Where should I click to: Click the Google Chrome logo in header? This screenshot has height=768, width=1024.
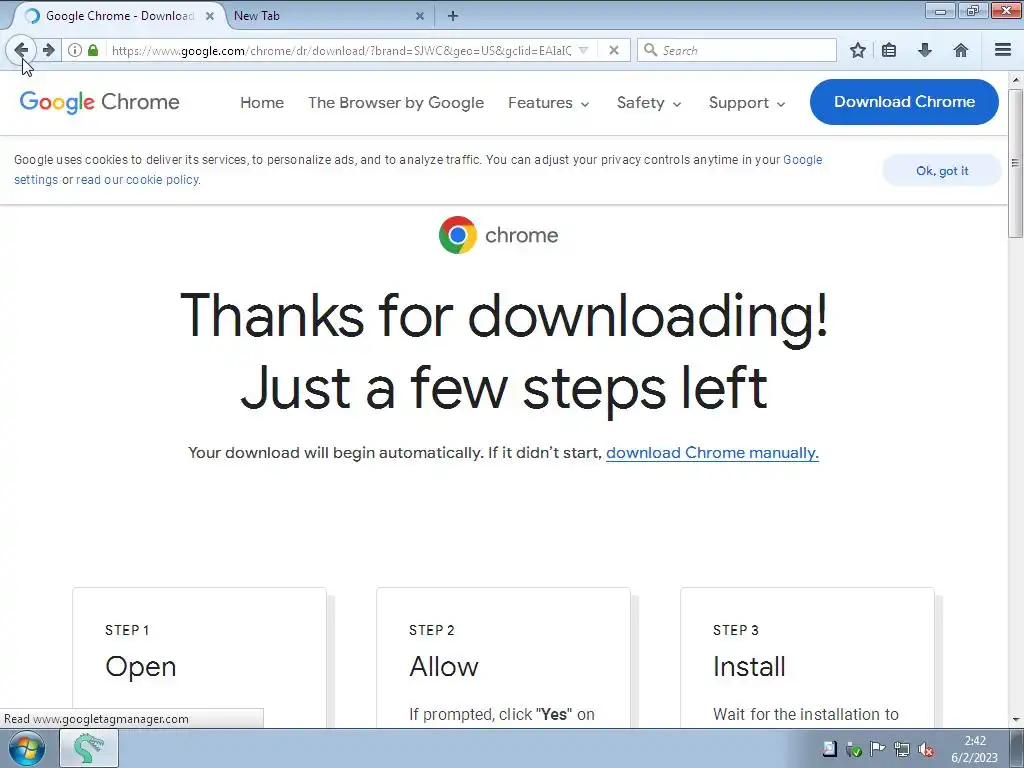point(99,103)
